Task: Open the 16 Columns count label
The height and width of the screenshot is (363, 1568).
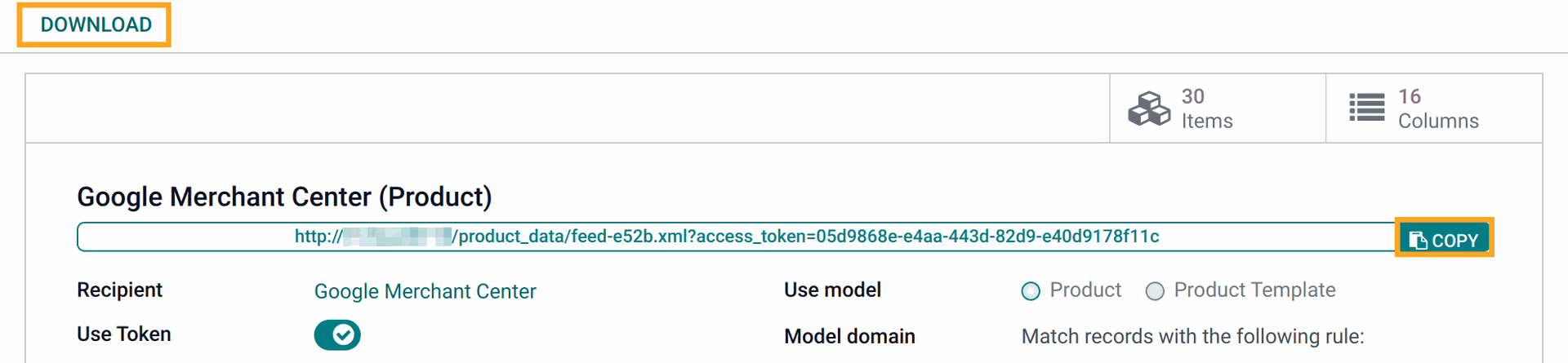Action: (1438, 108)
